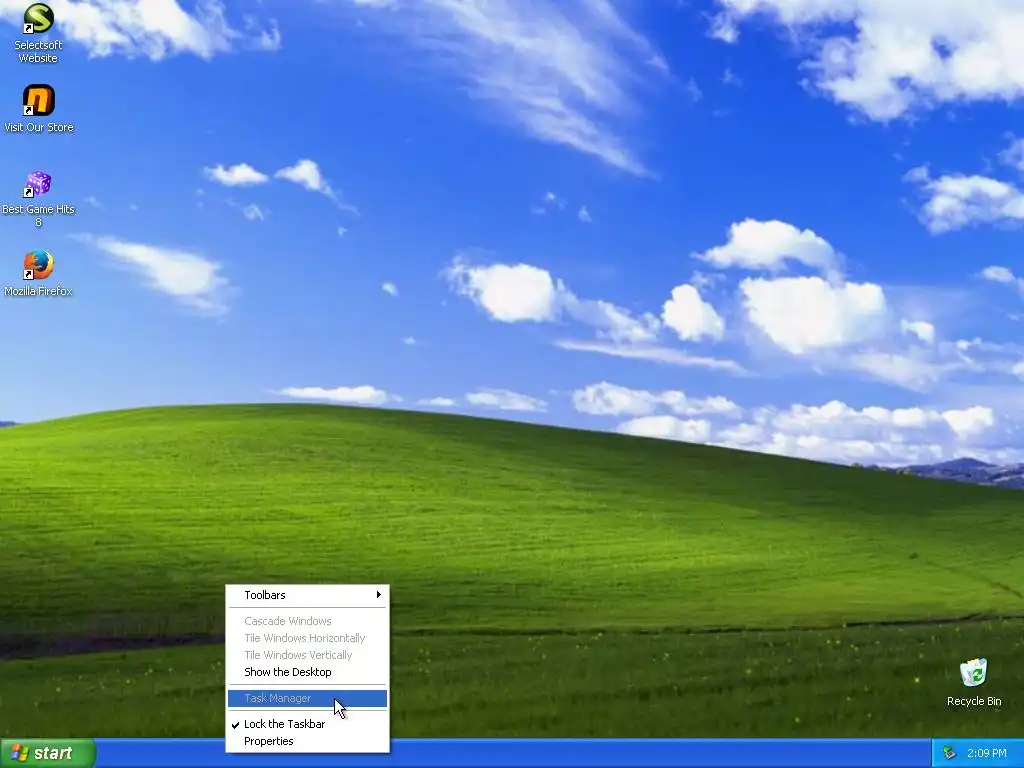1024x768 pixels.
Task: Expand the Toolbars submenu
Action: pyautogui.click(x=308, y=595)
